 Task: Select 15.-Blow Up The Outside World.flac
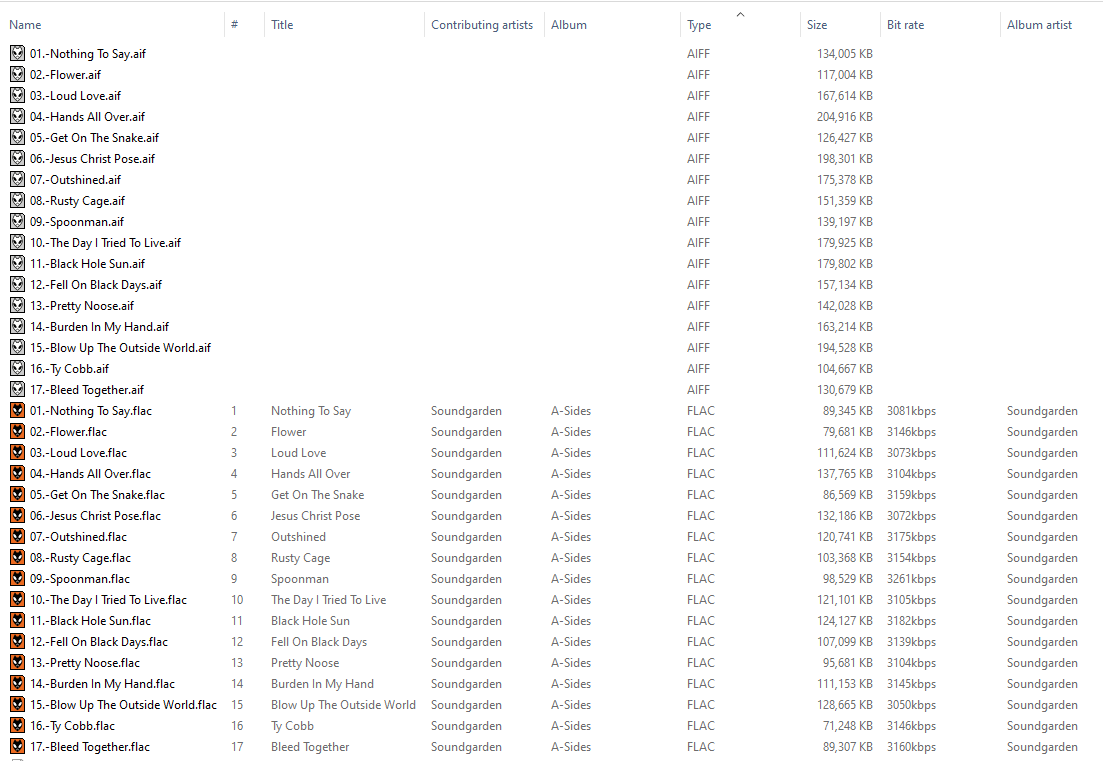point(123,705)
